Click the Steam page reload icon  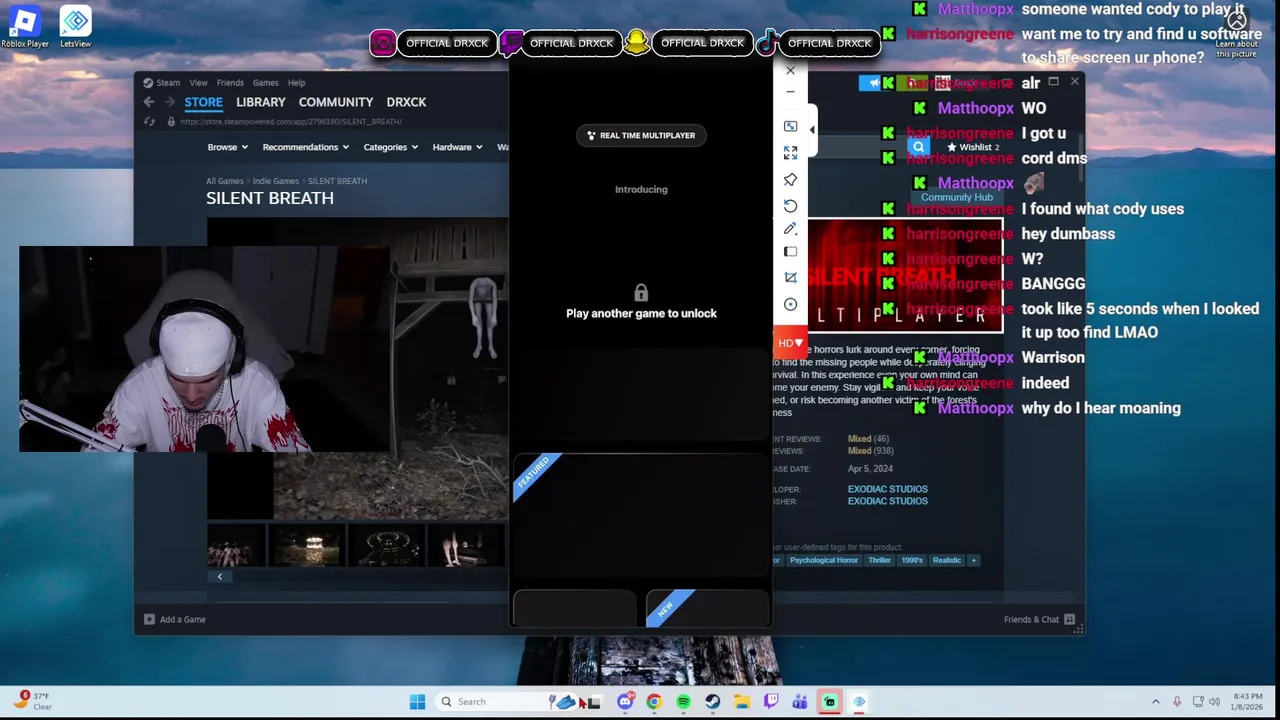pos(149,122)
